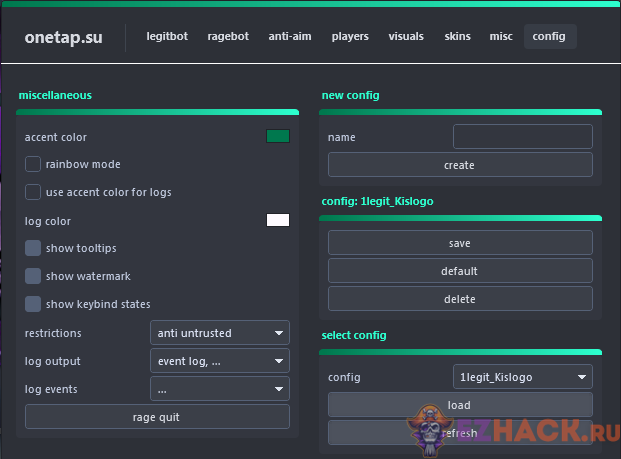Image resolution: width=621 pixels, height=459 pixels.
Task: Focus the new config name field
Action: 523,137
